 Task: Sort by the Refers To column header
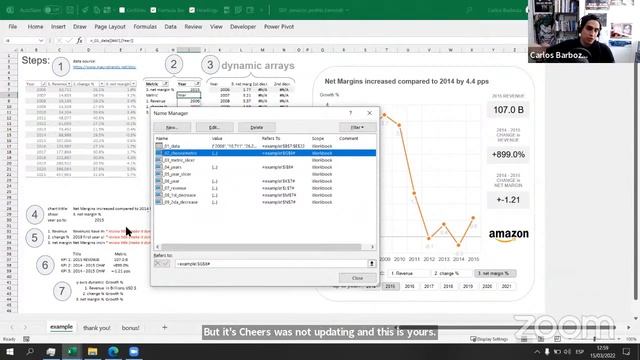tap(271, 138)
